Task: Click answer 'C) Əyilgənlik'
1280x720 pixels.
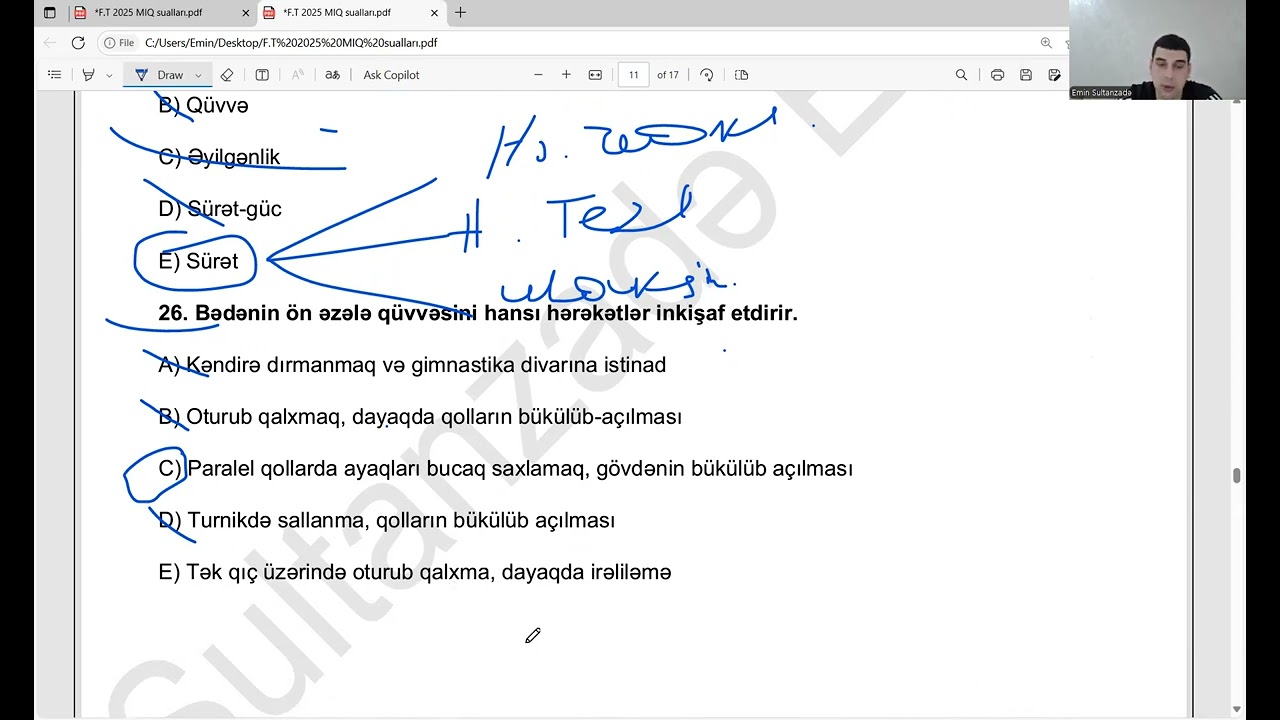Action: pyautogui.click(x=219, y=157)
